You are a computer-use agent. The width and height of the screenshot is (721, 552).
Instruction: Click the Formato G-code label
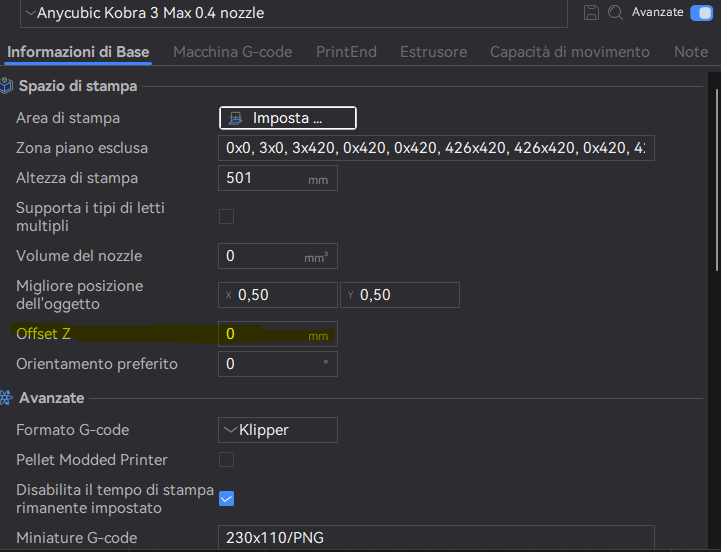click(73, 430)
